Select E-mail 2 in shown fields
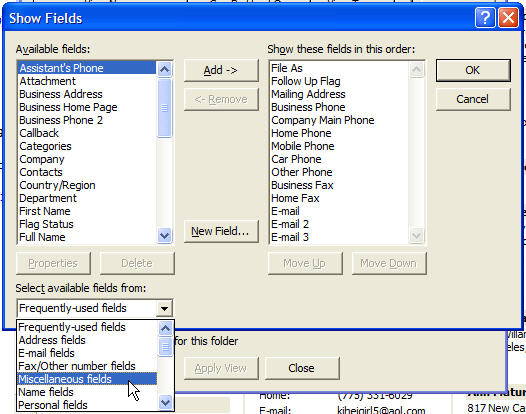This screenshot has width=526, height=414. (339, 224)
